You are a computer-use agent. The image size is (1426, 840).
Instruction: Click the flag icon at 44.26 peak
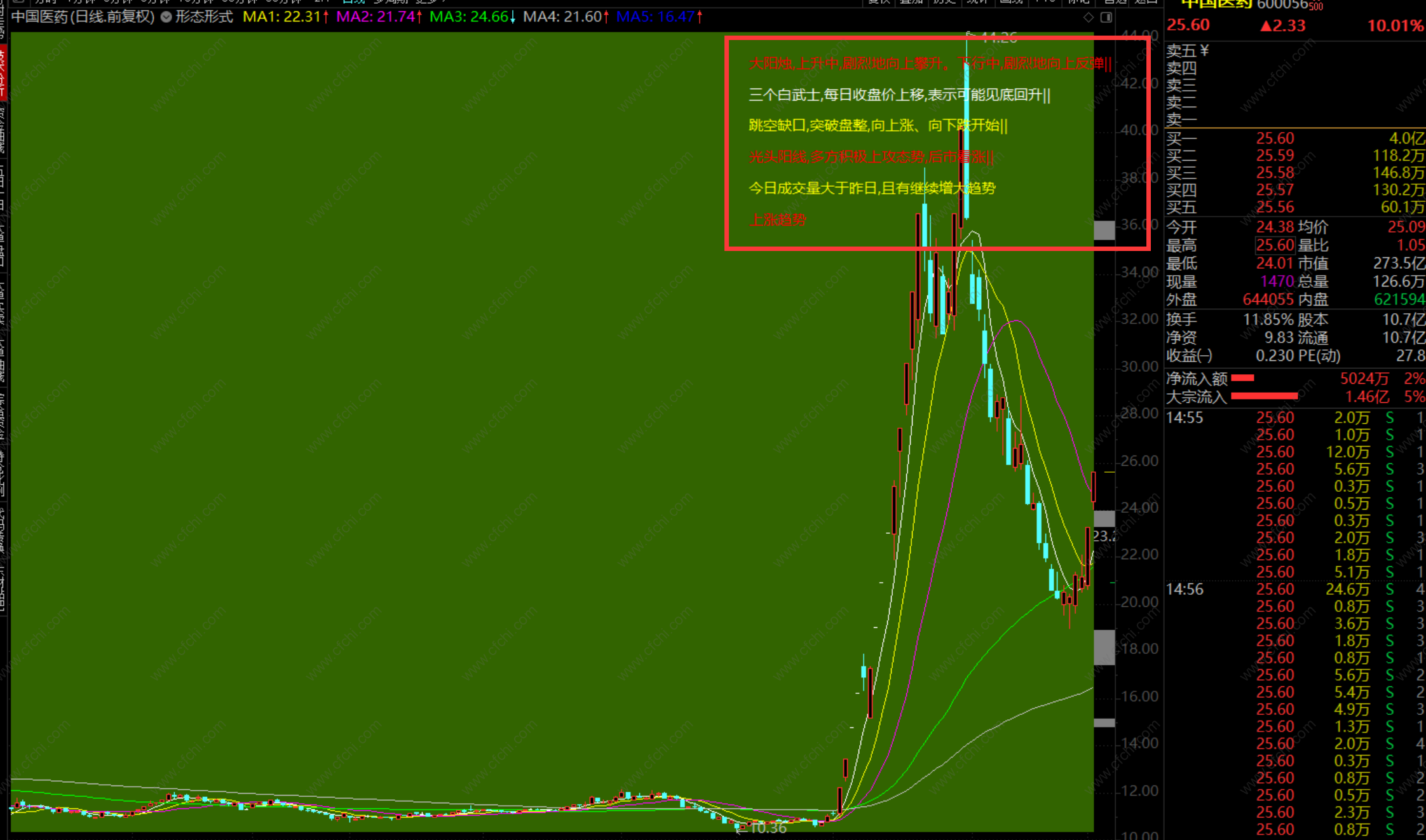click(x=968, y=34)
